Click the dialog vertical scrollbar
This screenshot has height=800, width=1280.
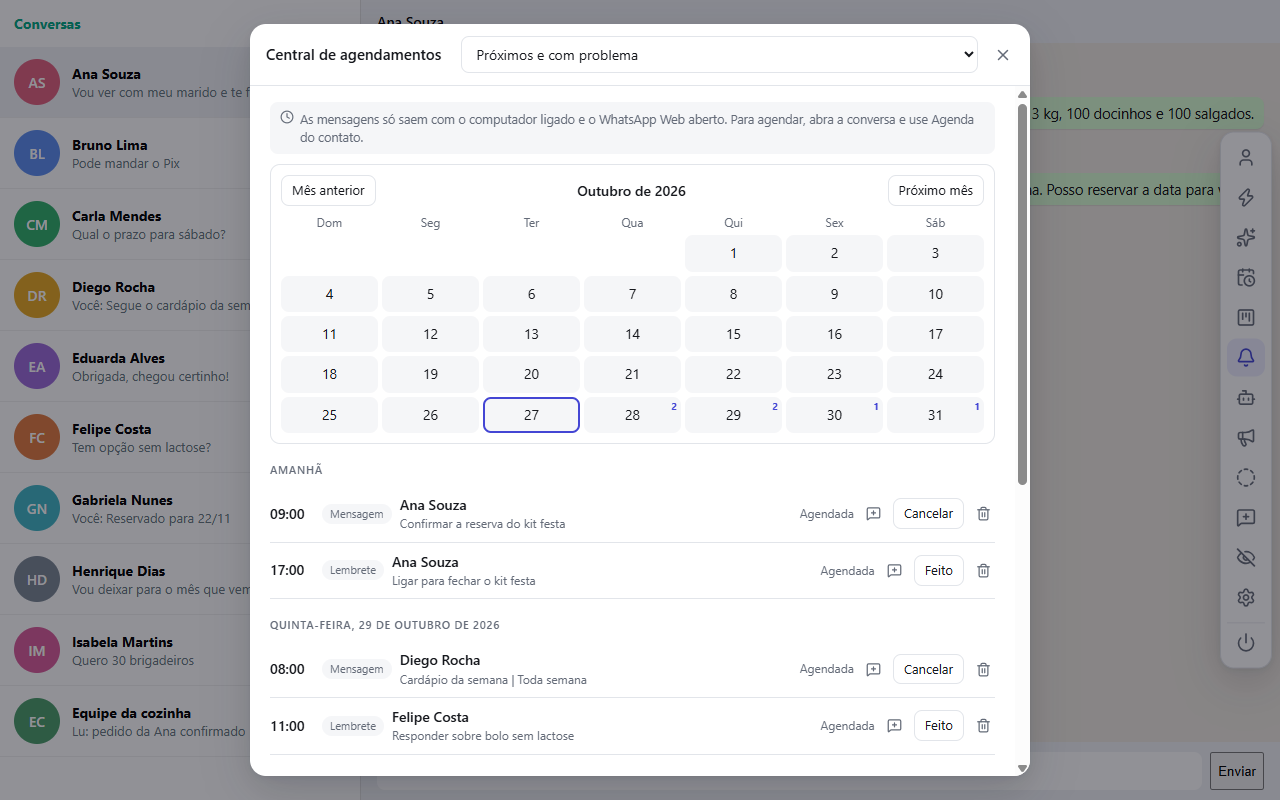click(x=1022, y=295)
